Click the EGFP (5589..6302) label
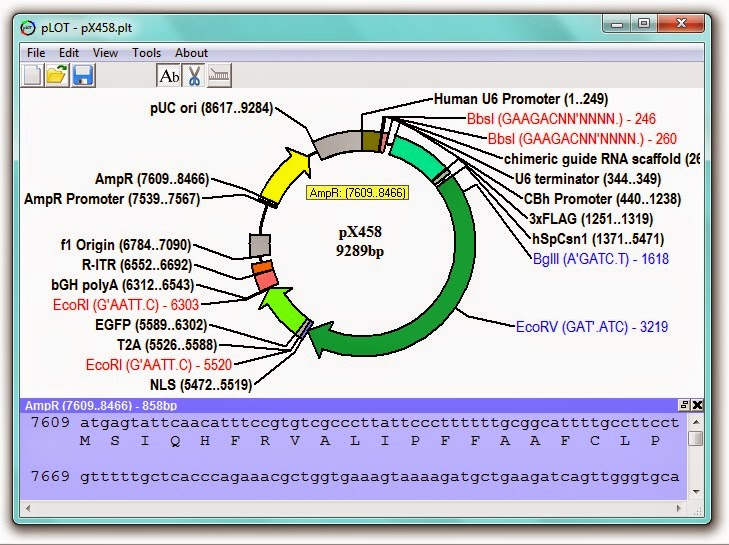Viewport: 729px width, 545px height. (151, 325)
